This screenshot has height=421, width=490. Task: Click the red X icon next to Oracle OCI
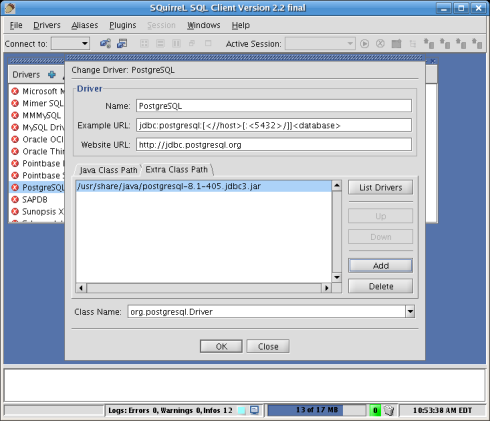tap(15, 139)
